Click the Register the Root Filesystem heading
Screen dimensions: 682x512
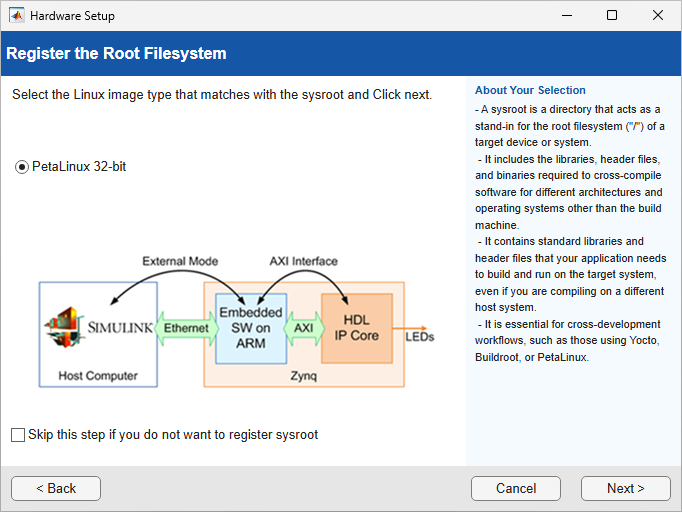point(116,54)
